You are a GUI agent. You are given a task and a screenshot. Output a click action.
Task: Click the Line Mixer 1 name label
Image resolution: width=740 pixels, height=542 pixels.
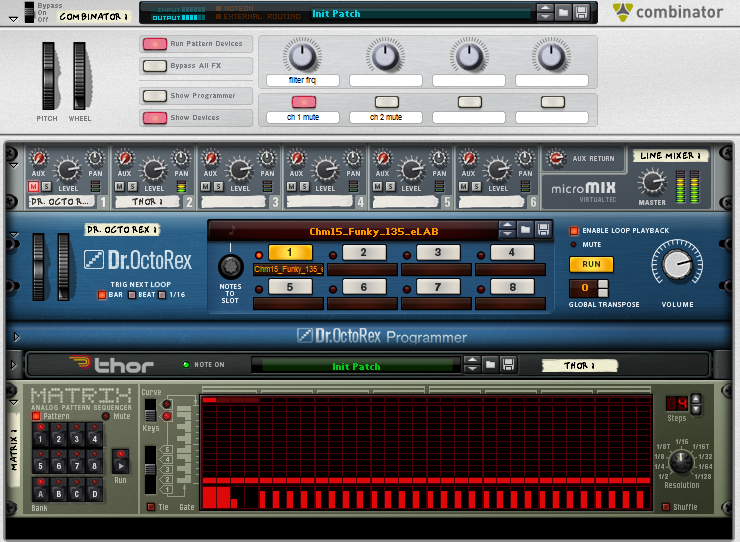(670, 156)
